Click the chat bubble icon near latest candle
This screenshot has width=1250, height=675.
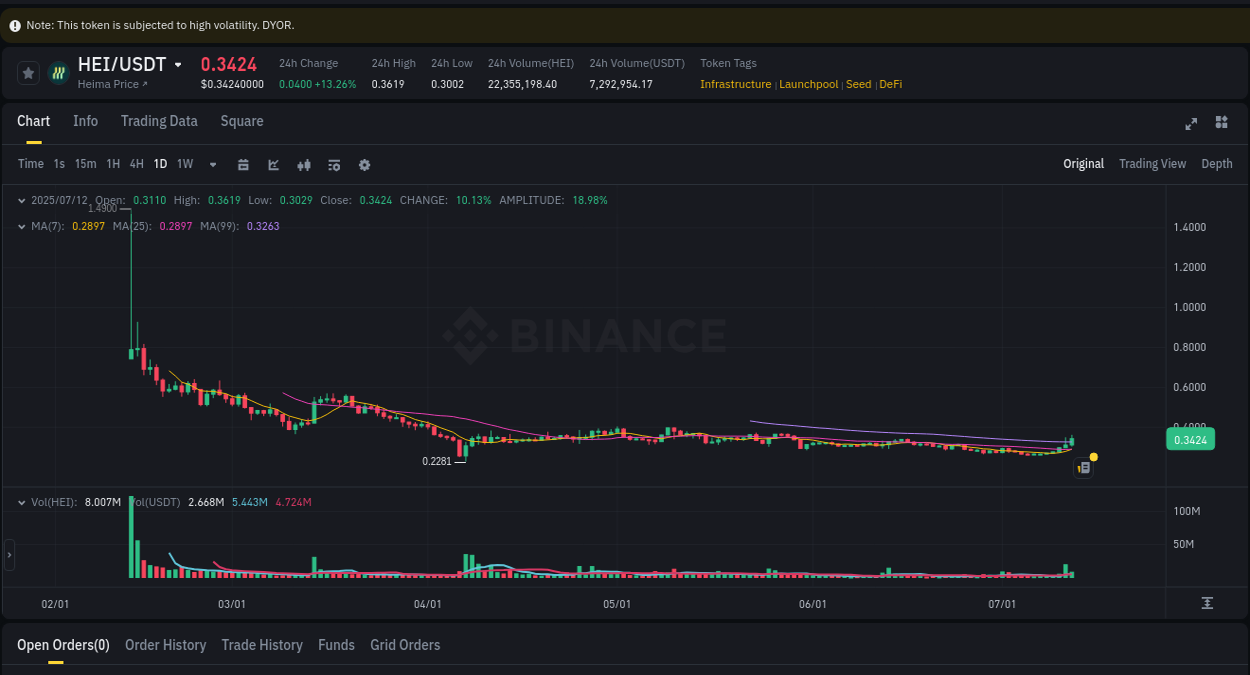pyautogui.click(x=1083, y=467)
